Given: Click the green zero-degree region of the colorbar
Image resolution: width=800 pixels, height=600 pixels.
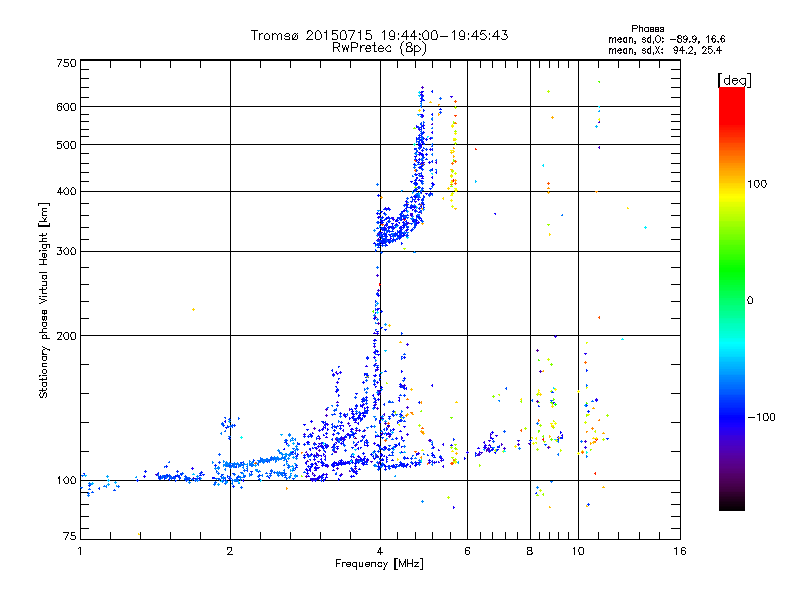Looking at the screenshot, I should click(x=732, y=300).
